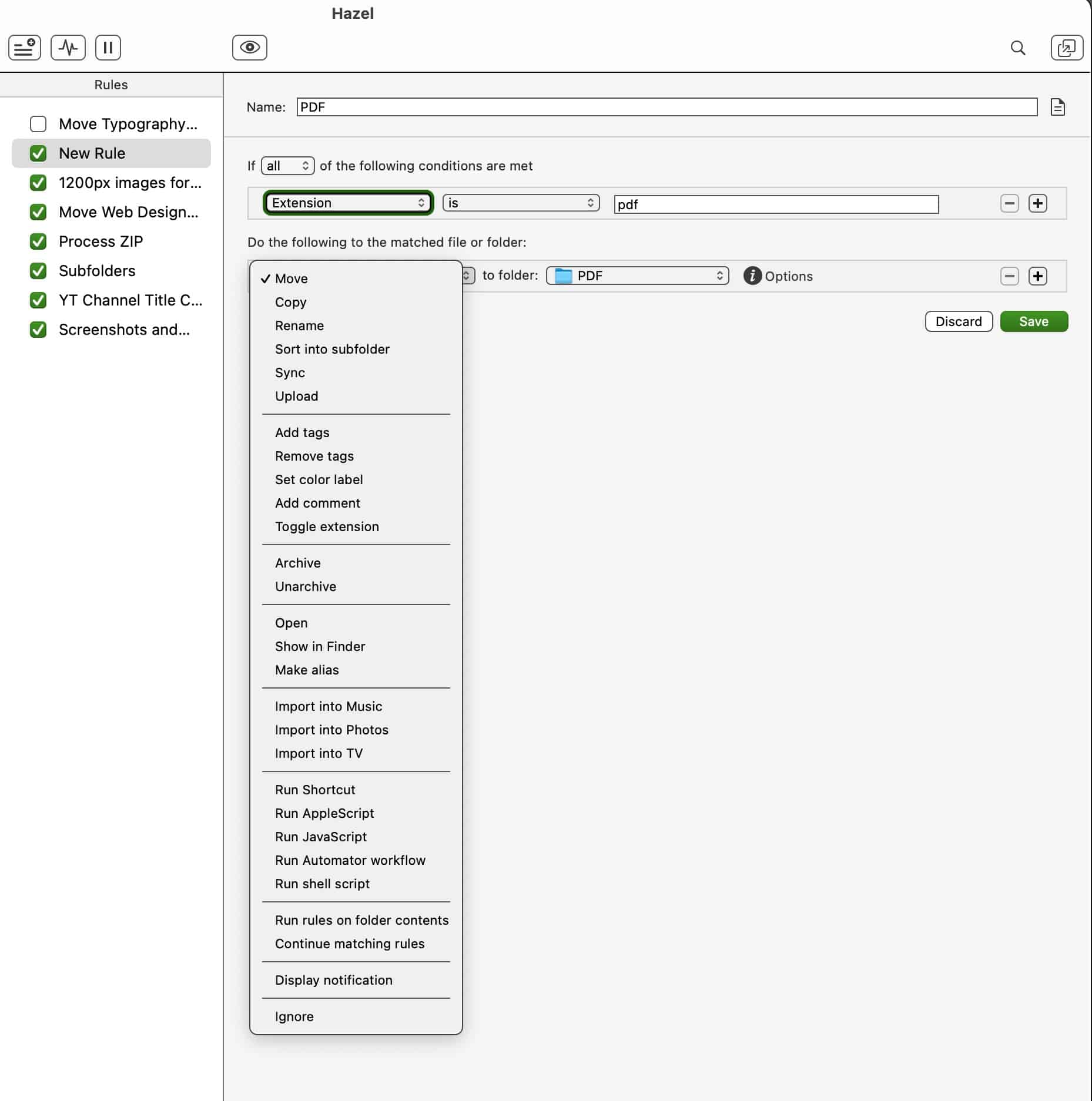Viewport: 1092px width, 1101px height.
Task: Remove the action row with minus button
Action: (x=1009, y=276)
